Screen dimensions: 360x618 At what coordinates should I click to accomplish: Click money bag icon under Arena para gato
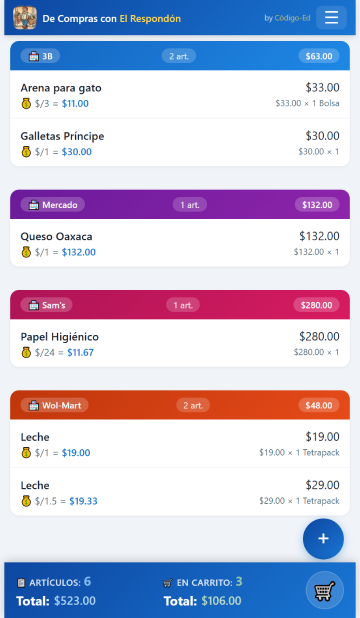click(26, 104)
